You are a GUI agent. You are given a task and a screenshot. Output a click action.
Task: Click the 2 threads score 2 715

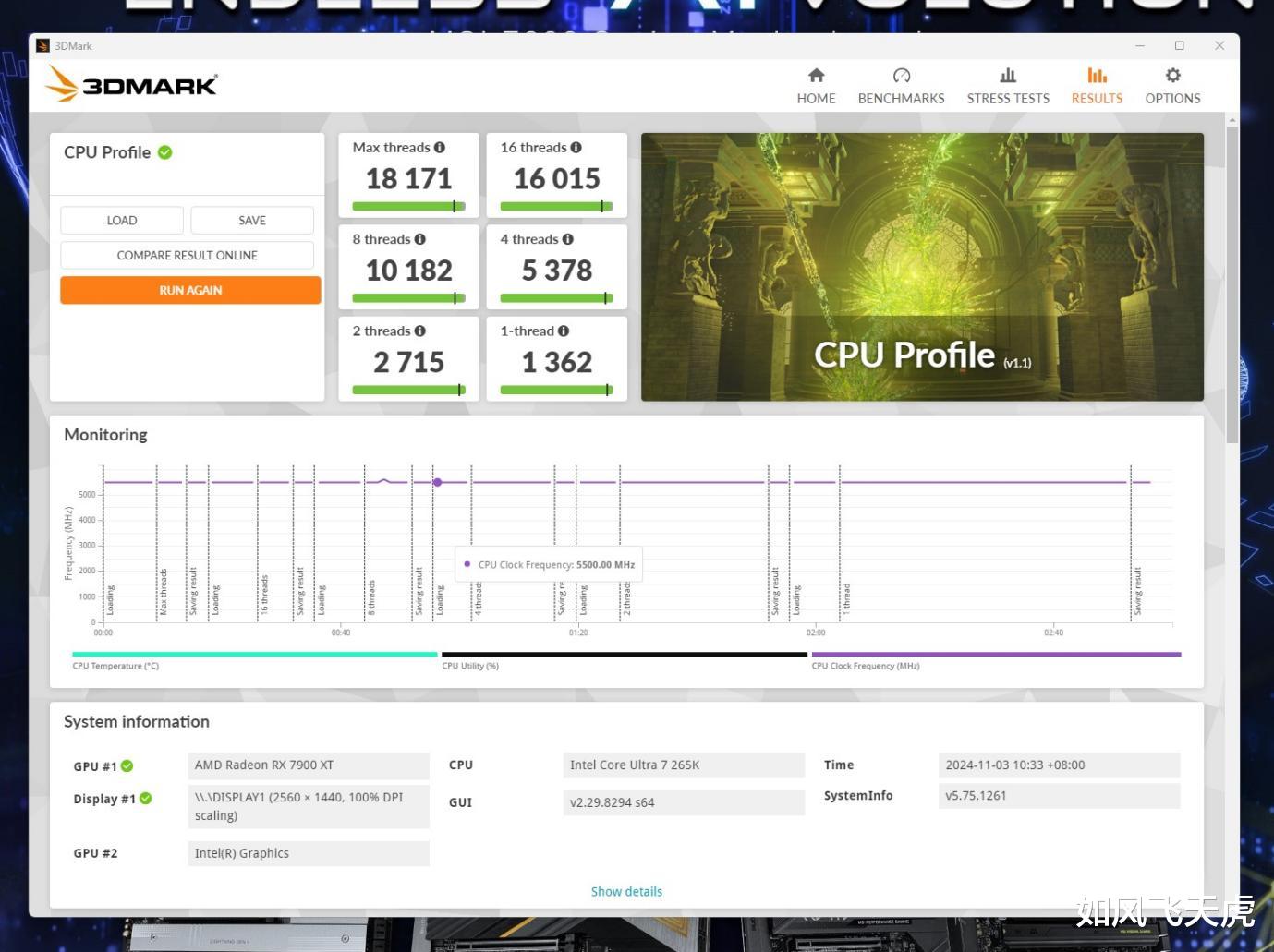click(x=408, y=362)
